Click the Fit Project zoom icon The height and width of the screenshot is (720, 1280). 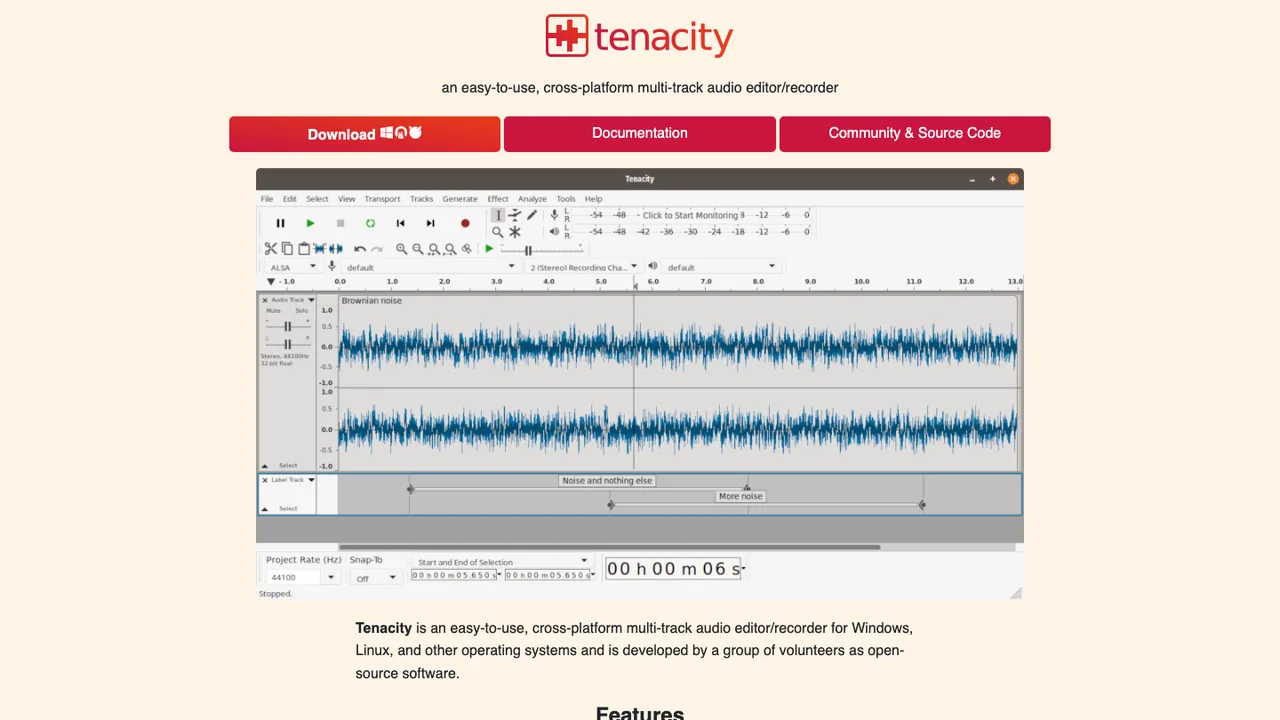pos(450,249)
